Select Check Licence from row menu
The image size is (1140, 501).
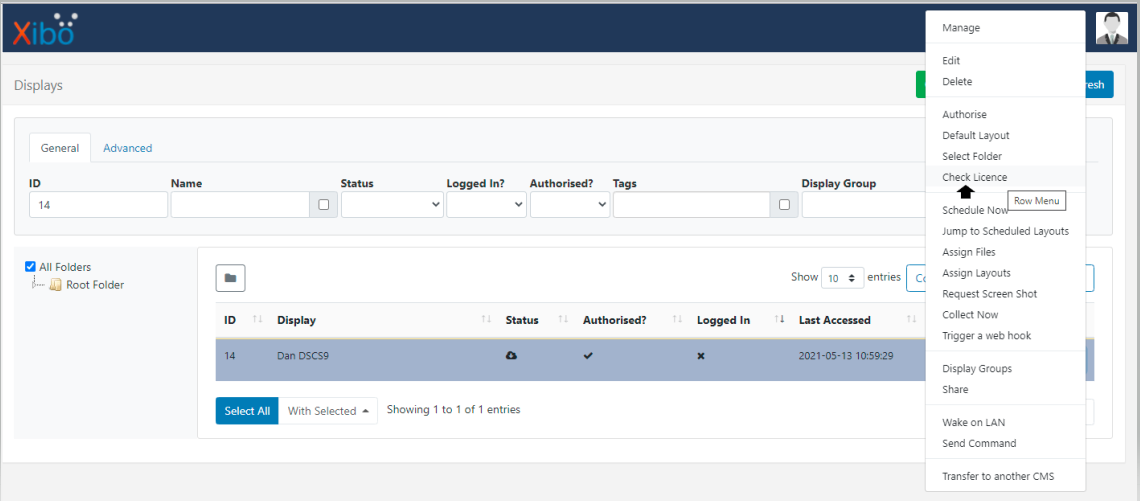[974, 177]
